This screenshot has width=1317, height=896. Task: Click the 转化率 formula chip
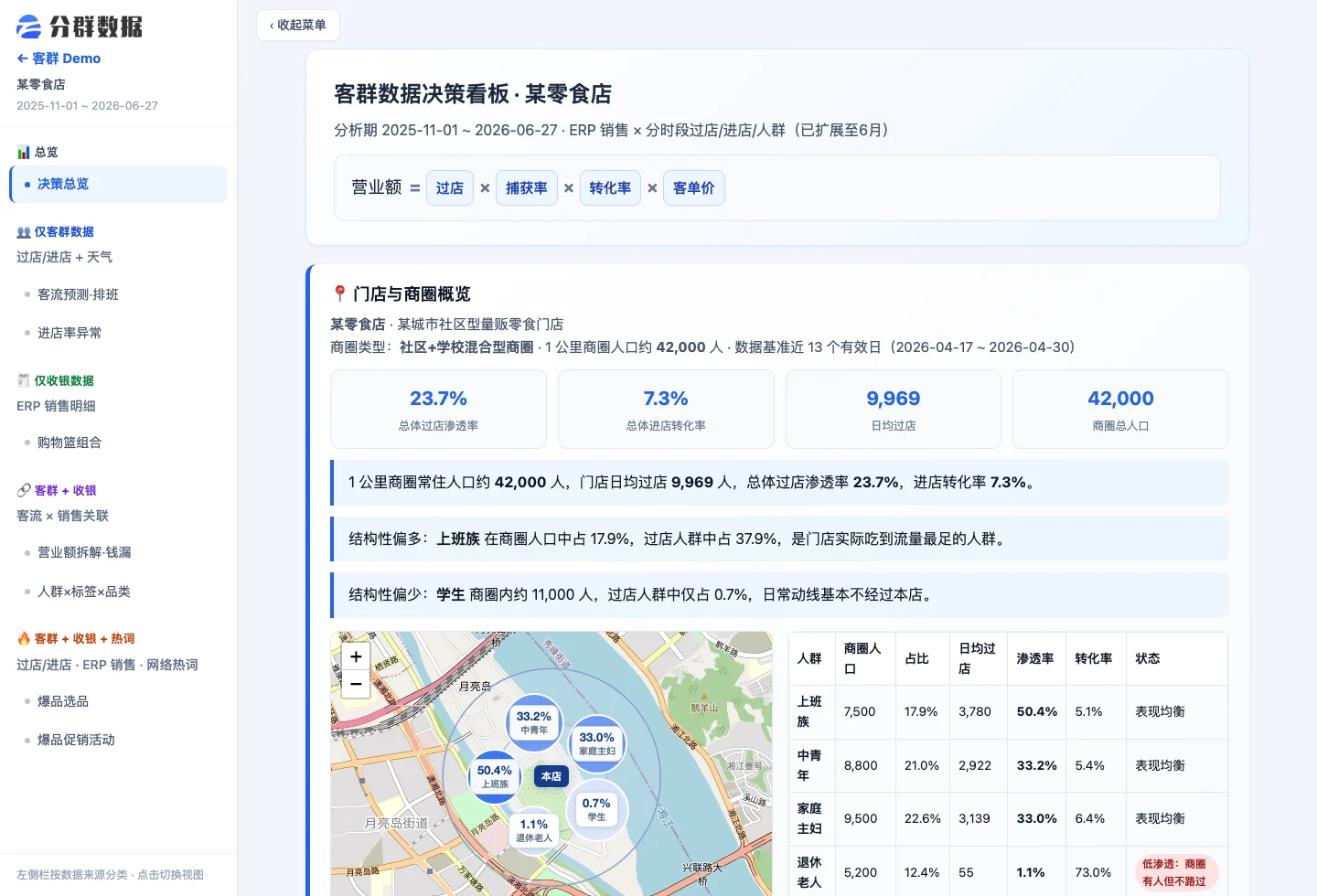610,188
